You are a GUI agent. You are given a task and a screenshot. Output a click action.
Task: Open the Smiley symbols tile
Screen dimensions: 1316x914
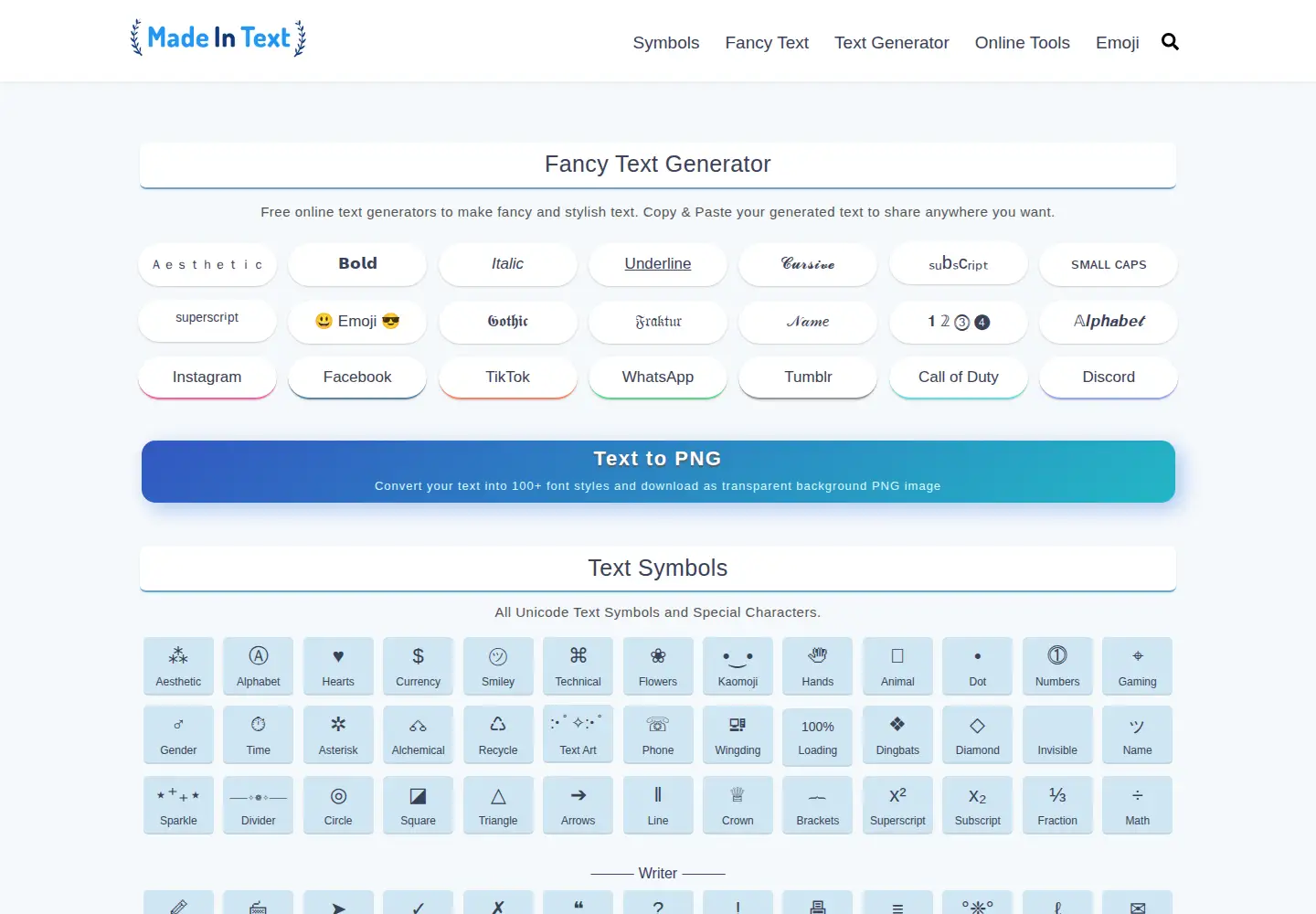click(x=498, y=666)
